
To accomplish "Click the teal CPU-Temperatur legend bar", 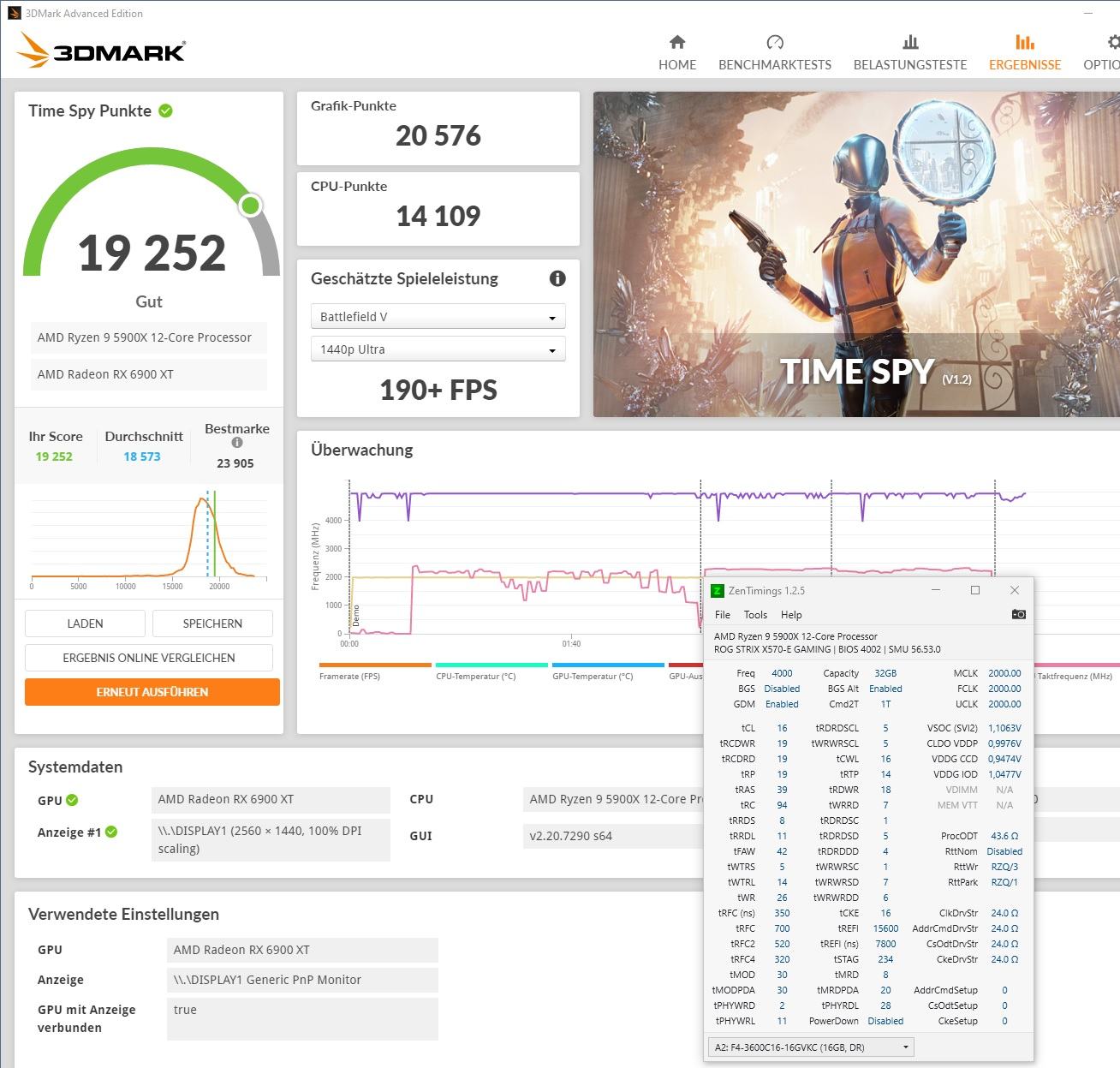I will [491, 665].
